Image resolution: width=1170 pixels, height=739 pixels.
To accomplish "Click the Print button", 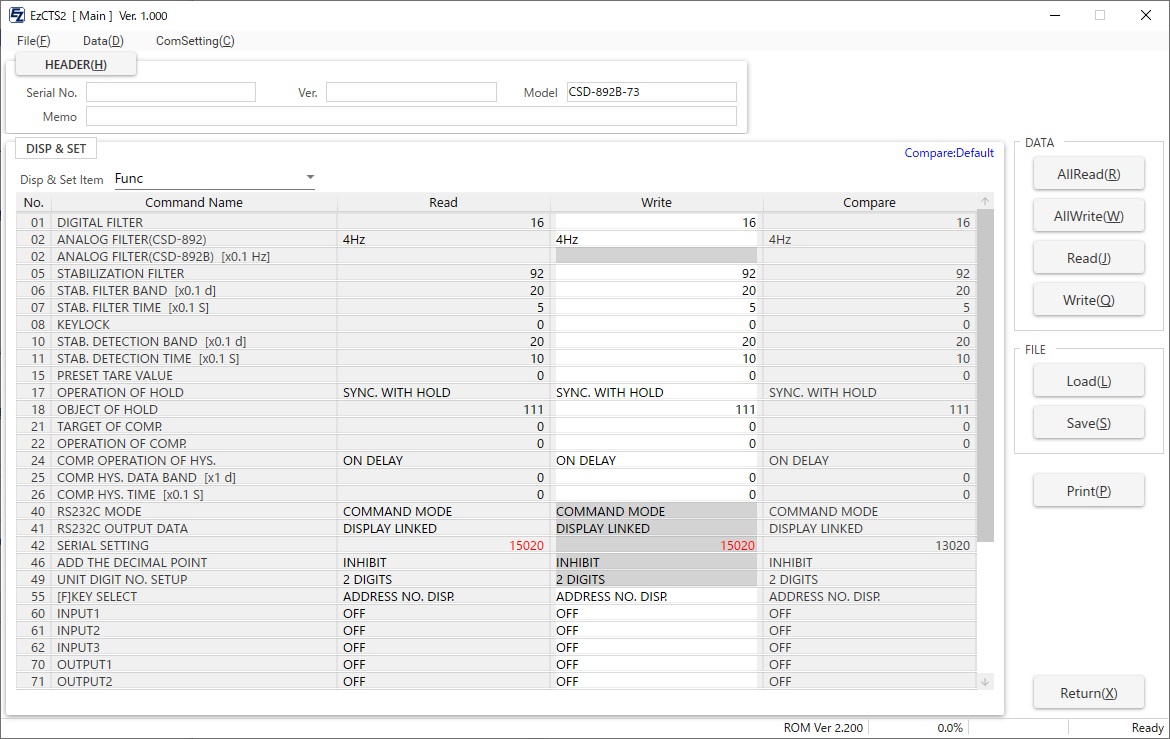I will click(x=1088, y=491).
